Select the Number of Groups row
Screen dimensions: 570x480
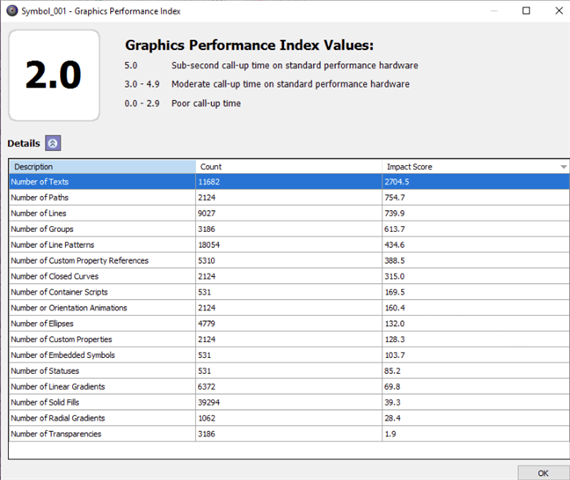click(x=289, y=229)
